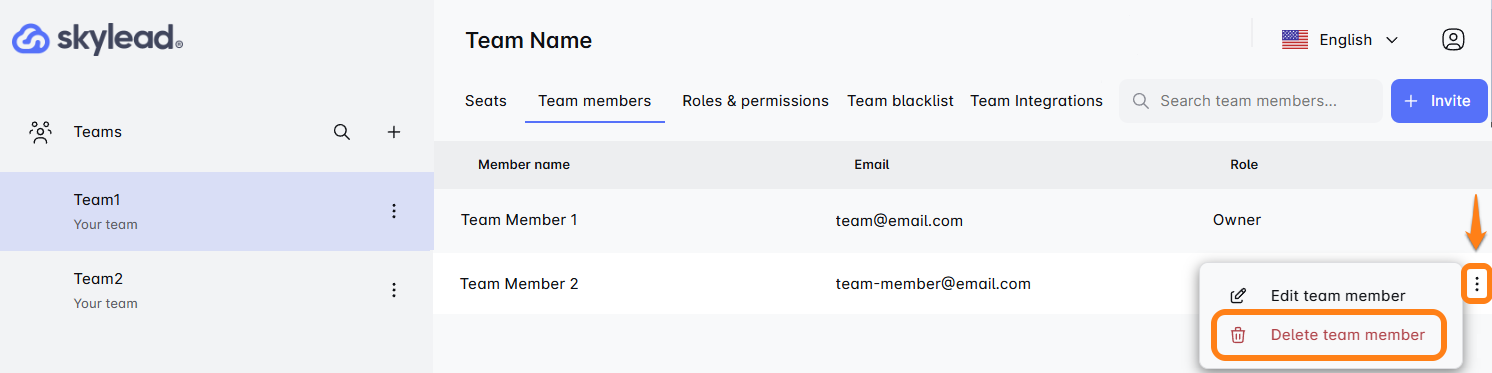
Task: Click the Team Member 1 name cell
Action: (519, 220)
